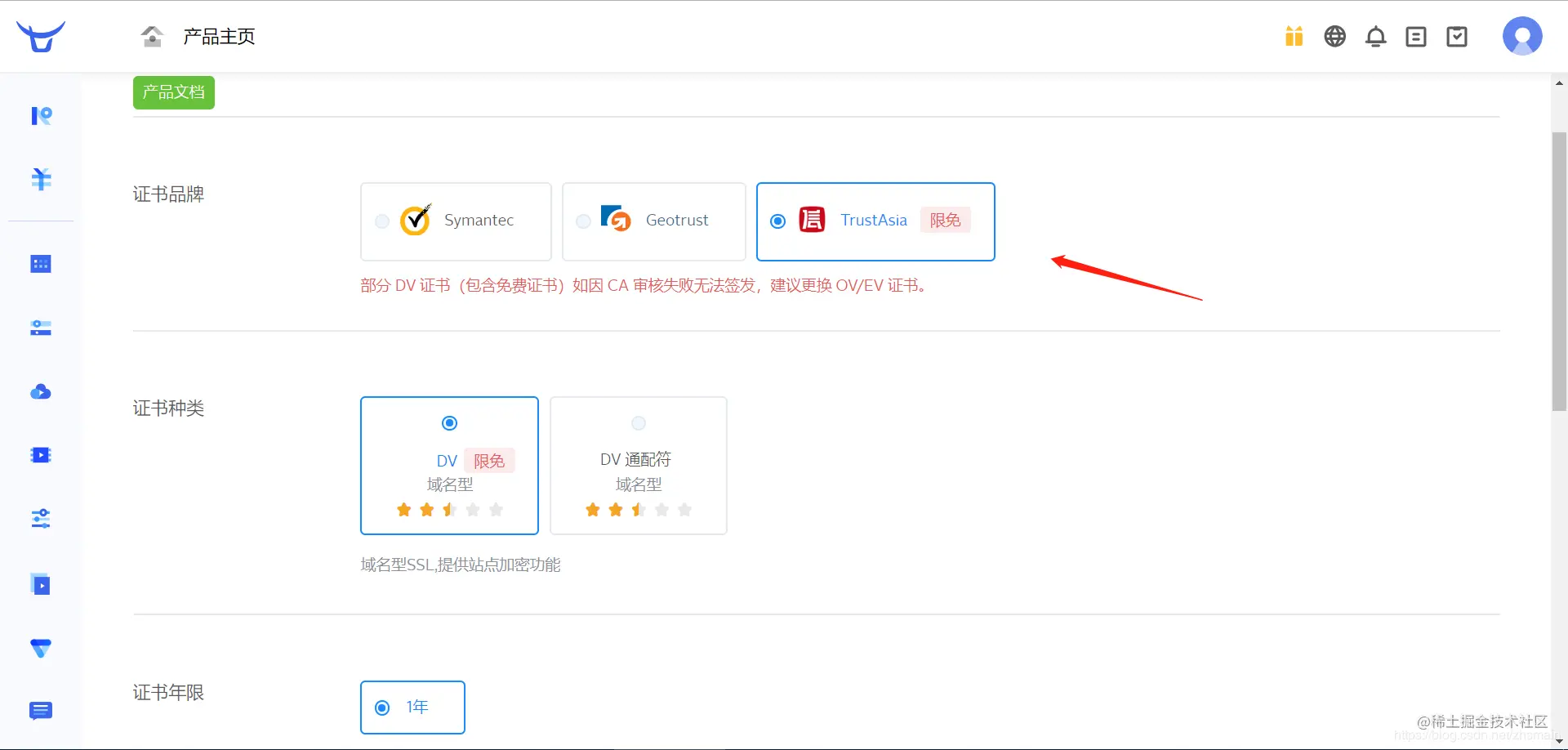Select the TrustAsia radio button
This screenshot has width=1568, height=750.
pos(778,221)
